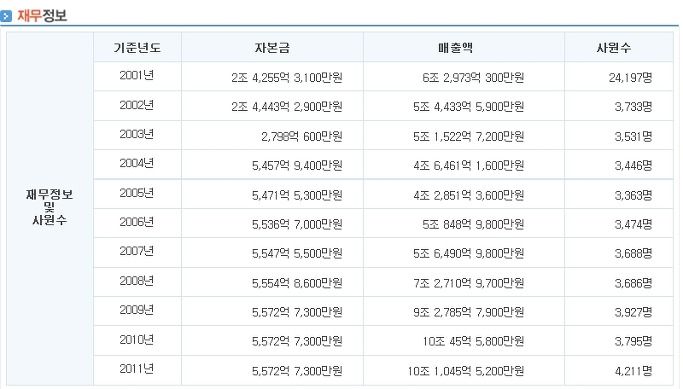The height and width of the screenshot is (389, 683).
Task: Click the 자본금 column header
Action: 272,47
